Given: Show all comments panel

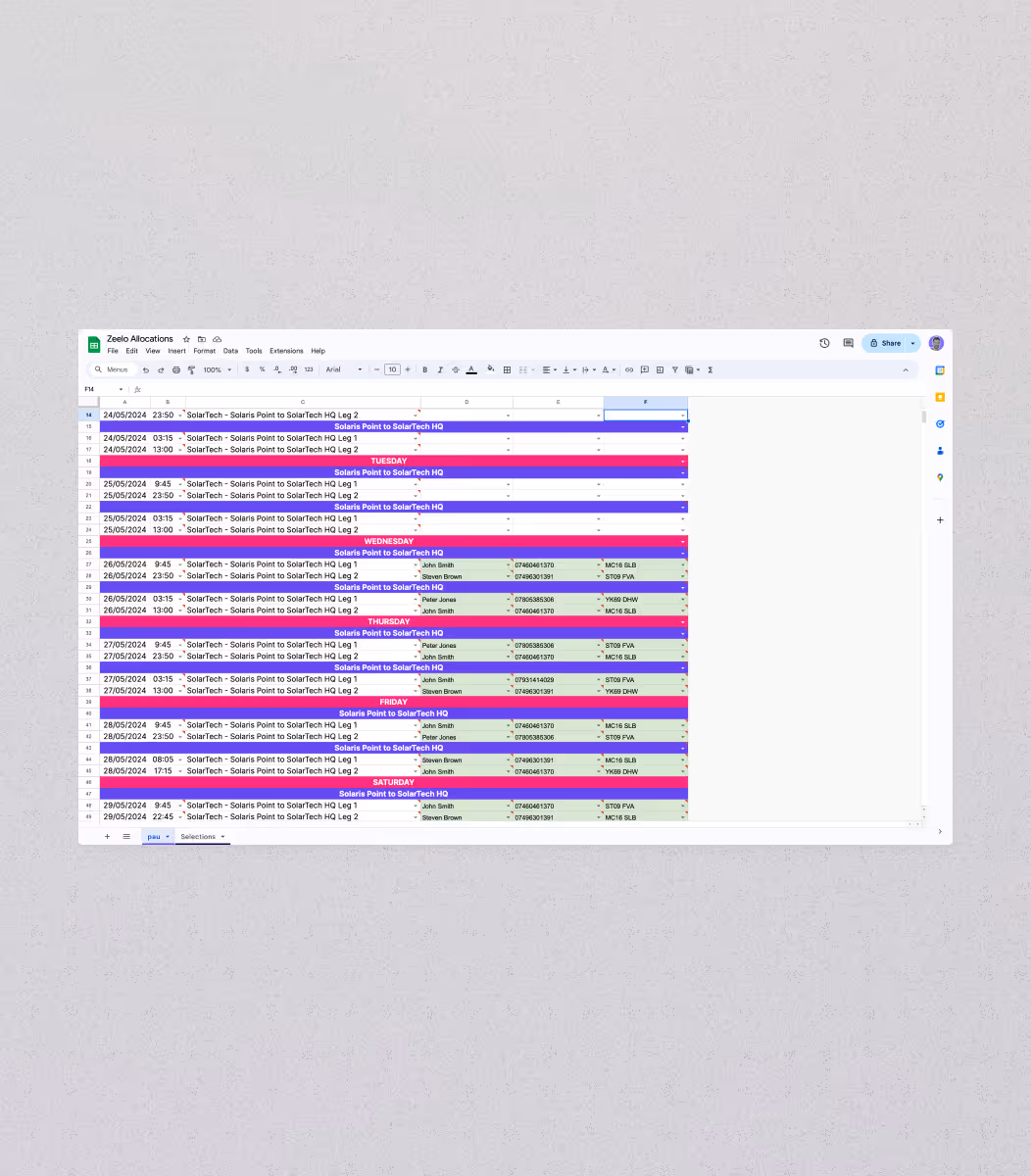Looking at the screenshot, I should pyautogui.click(x=848, y=343).
